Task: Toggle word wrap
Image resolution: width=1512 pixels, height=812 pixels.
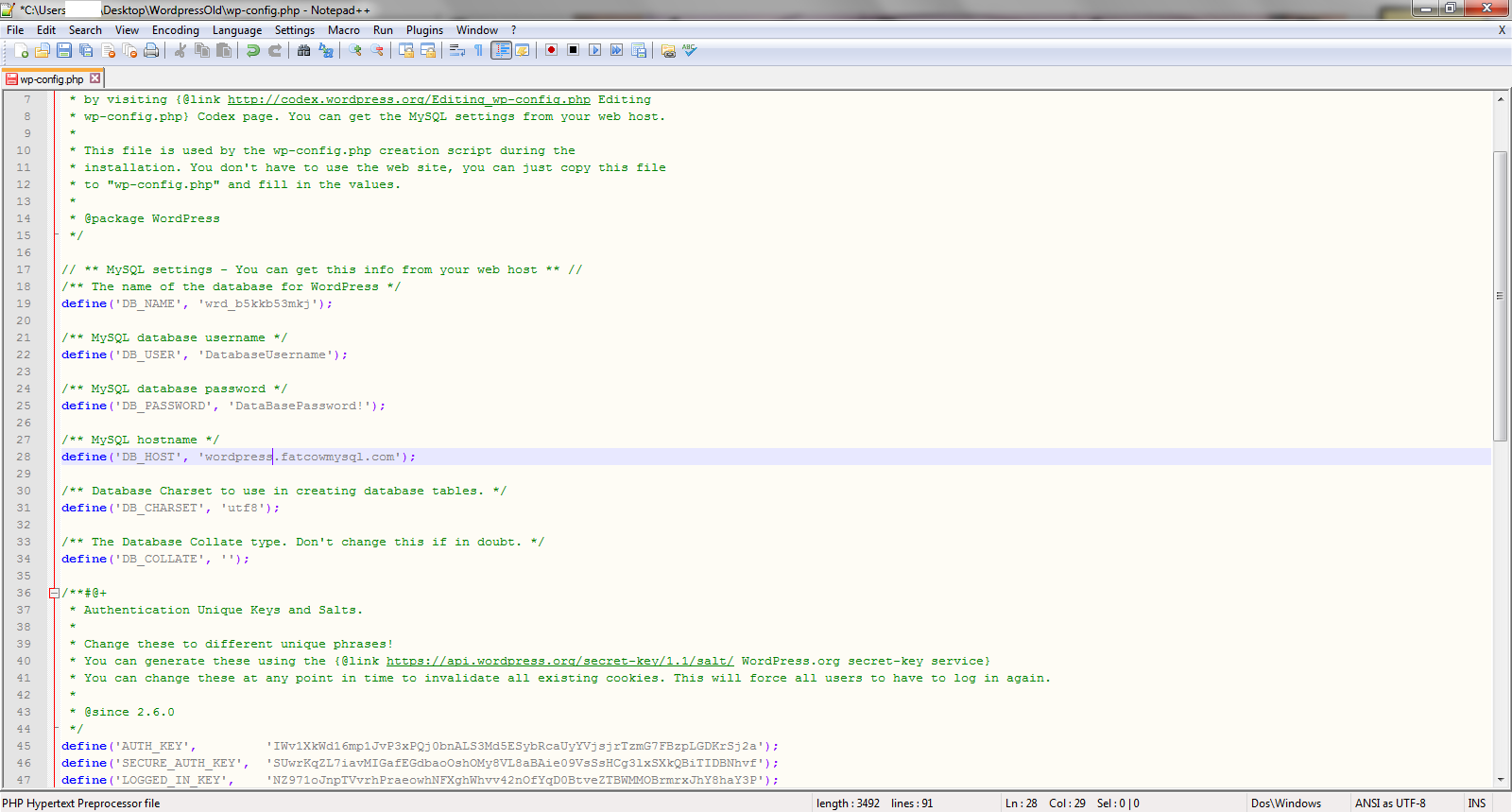Action: coord(457,50)
